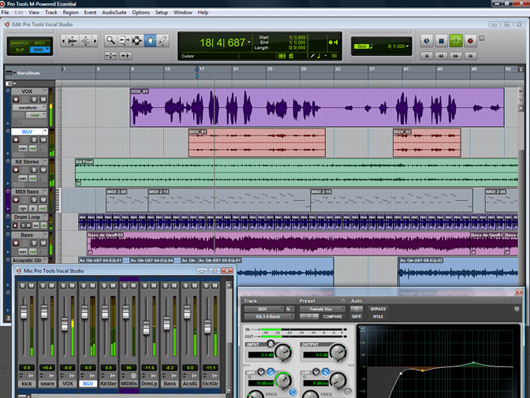Viewport: 530px width, 398px height.
Task: Mute the VOX track in Edit window
Action: tap(43, 99)
